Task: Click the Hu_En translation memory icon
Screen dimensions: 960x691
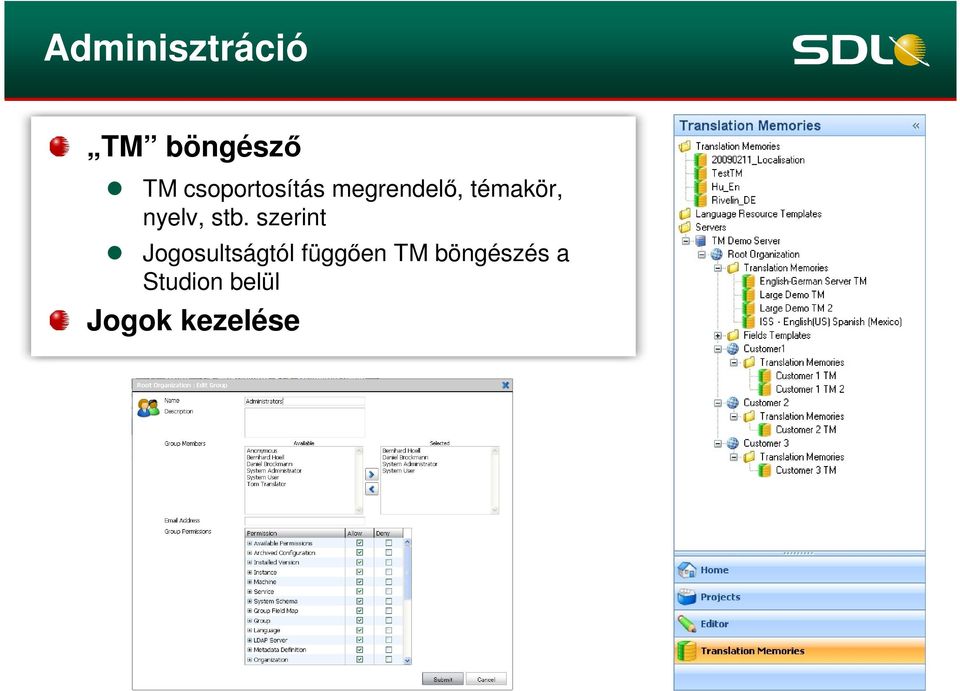Action: (x=701, y=187)
